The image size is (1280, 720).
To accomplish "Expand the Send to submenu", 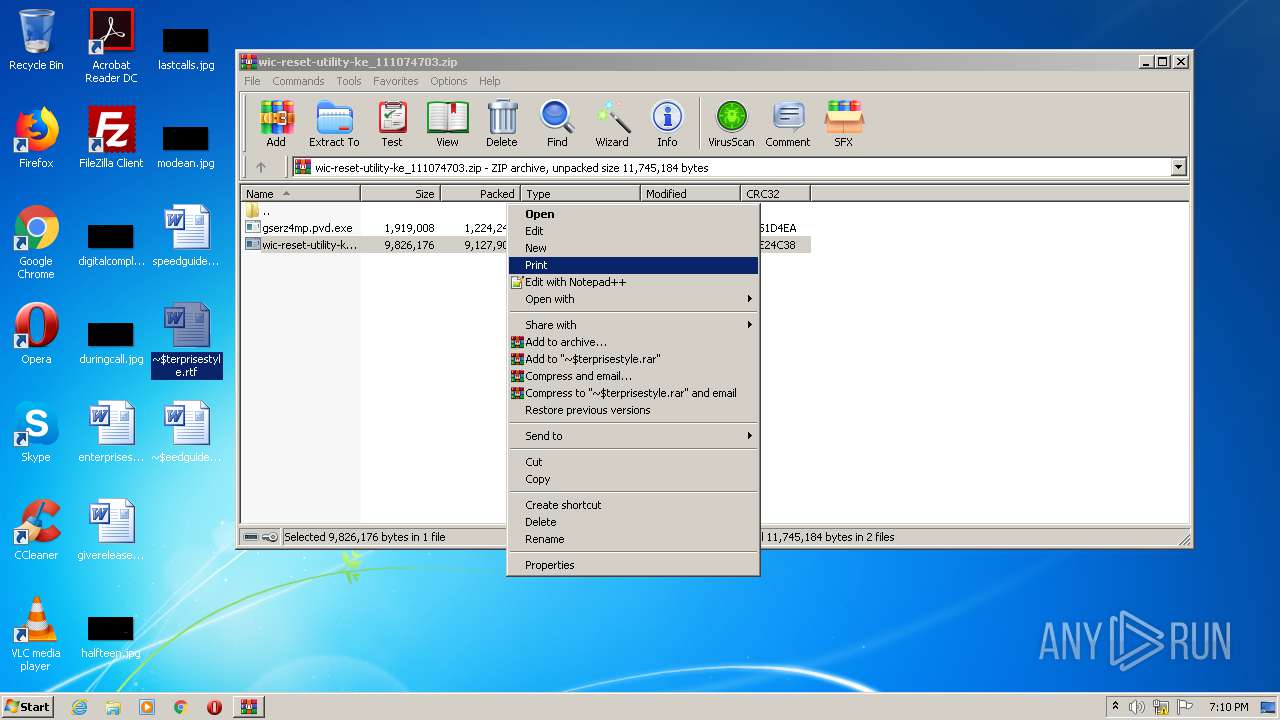I will tap(633, 436).
